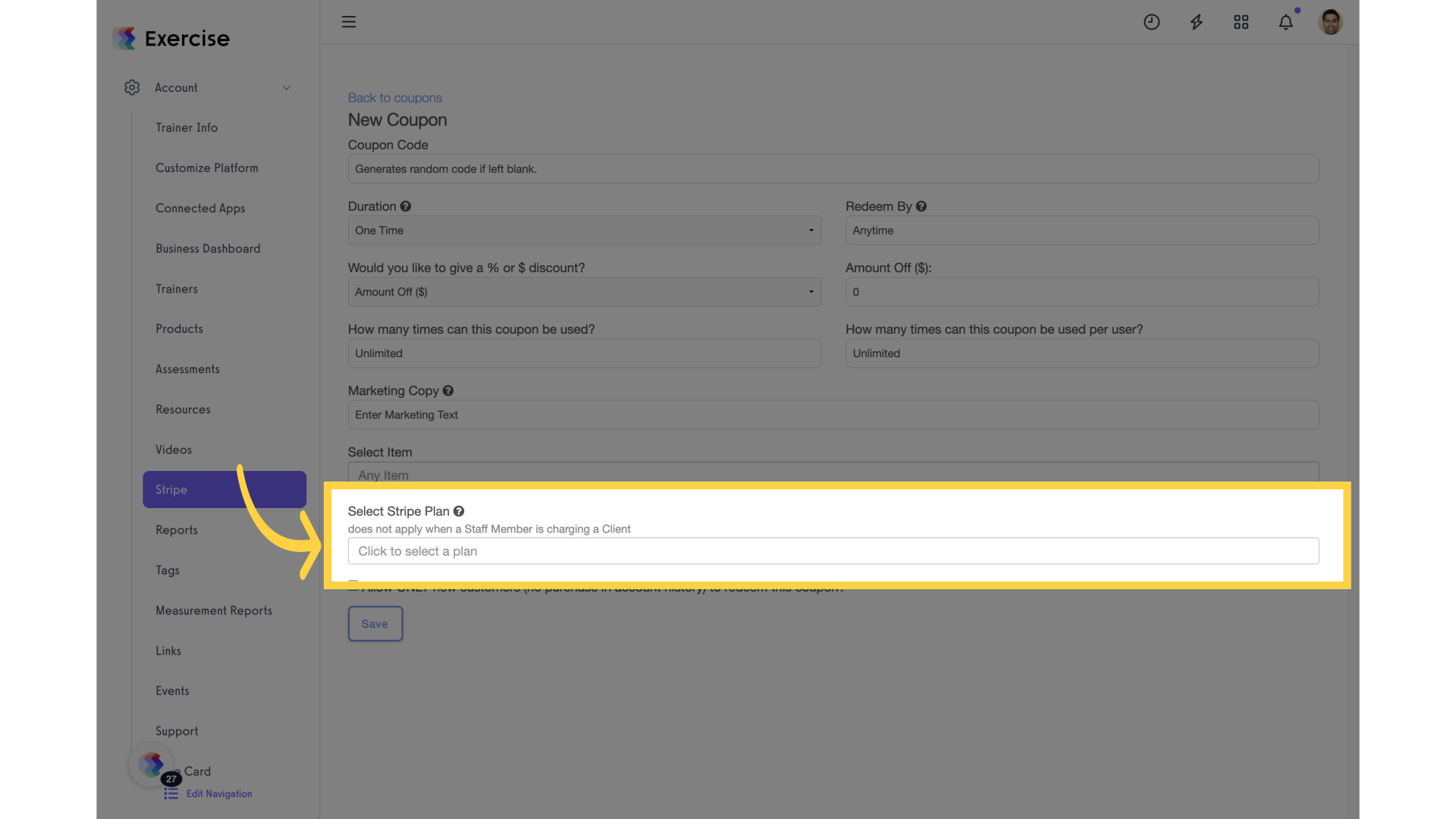Screen dimensions: 1456x819
Task: Open Products in sidebar
Action: [179, 329]
